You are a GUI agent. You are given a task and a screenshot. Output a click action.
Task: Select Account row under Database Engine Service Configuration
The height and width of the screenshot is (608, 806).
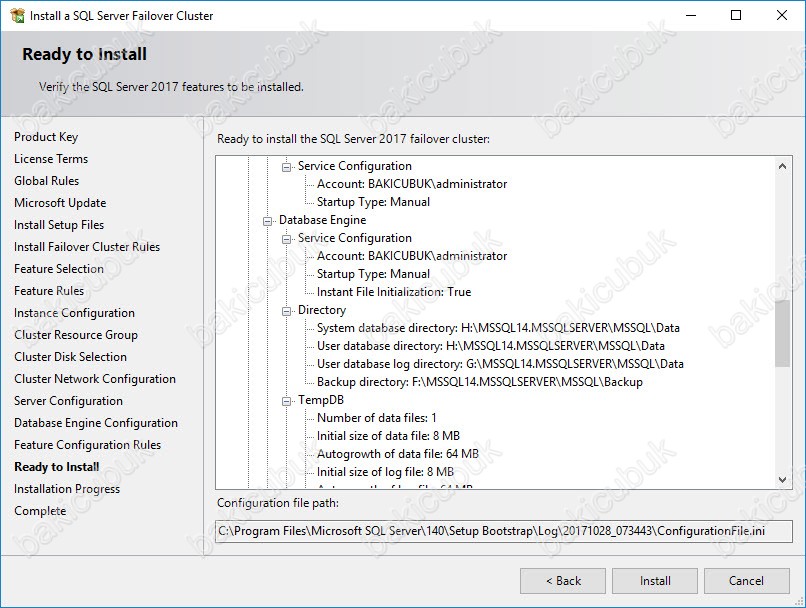[412, 256]
